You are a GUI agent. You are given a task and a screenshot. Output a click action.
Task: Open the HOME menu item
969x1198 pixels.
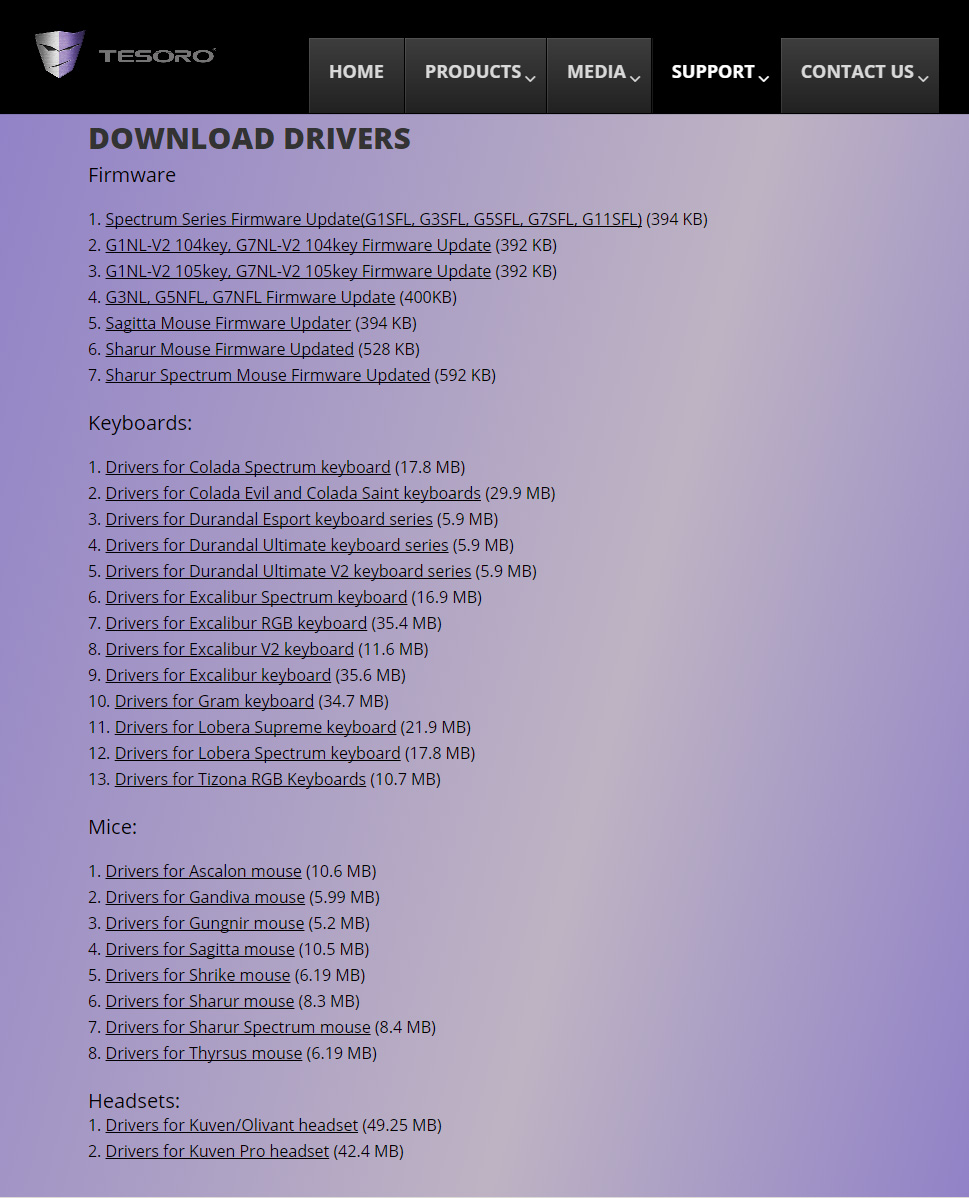pos(356,75)
